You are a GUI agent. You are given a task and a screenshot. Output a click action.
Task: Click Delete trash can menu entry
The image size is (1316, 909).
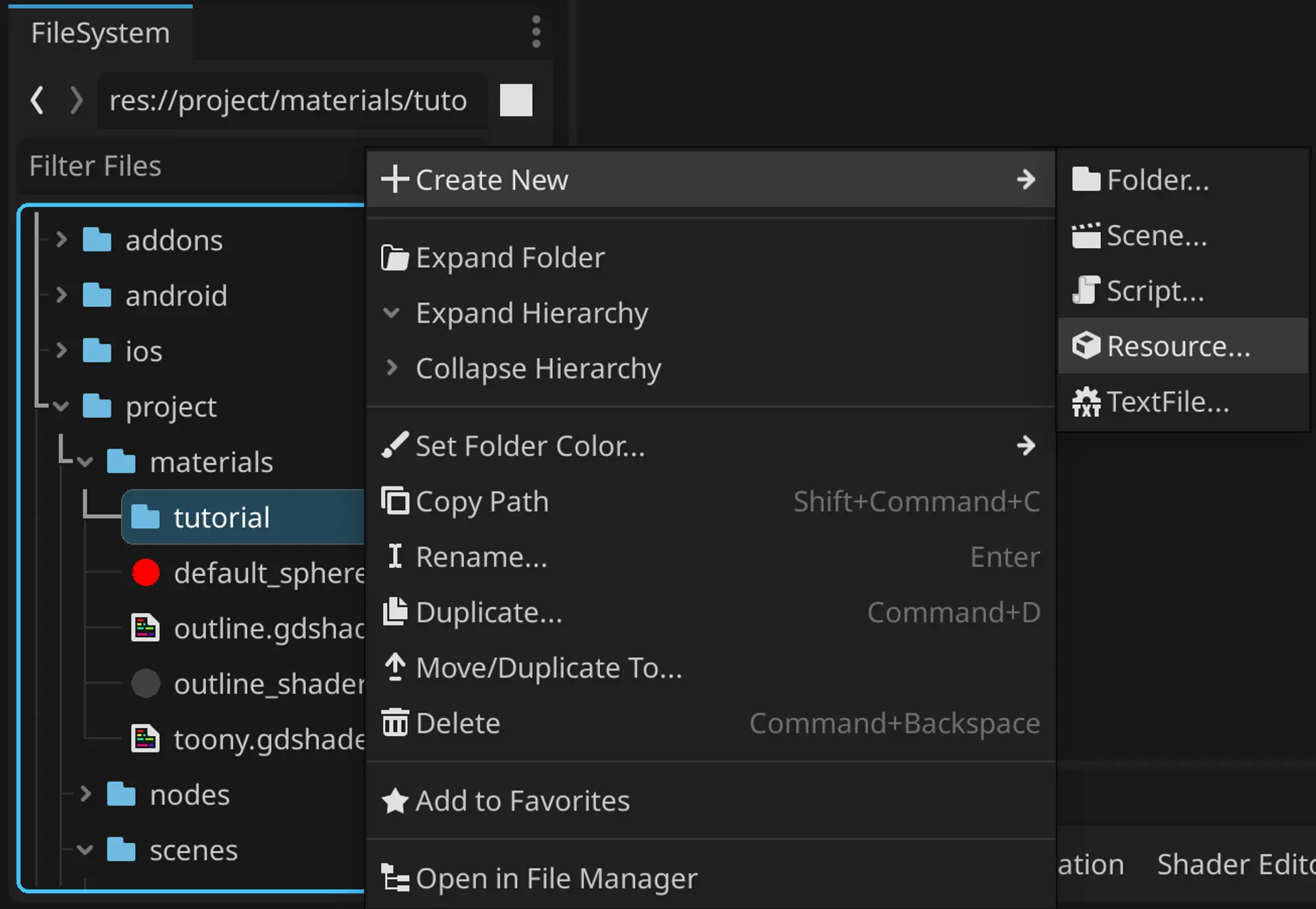point(458,723)
